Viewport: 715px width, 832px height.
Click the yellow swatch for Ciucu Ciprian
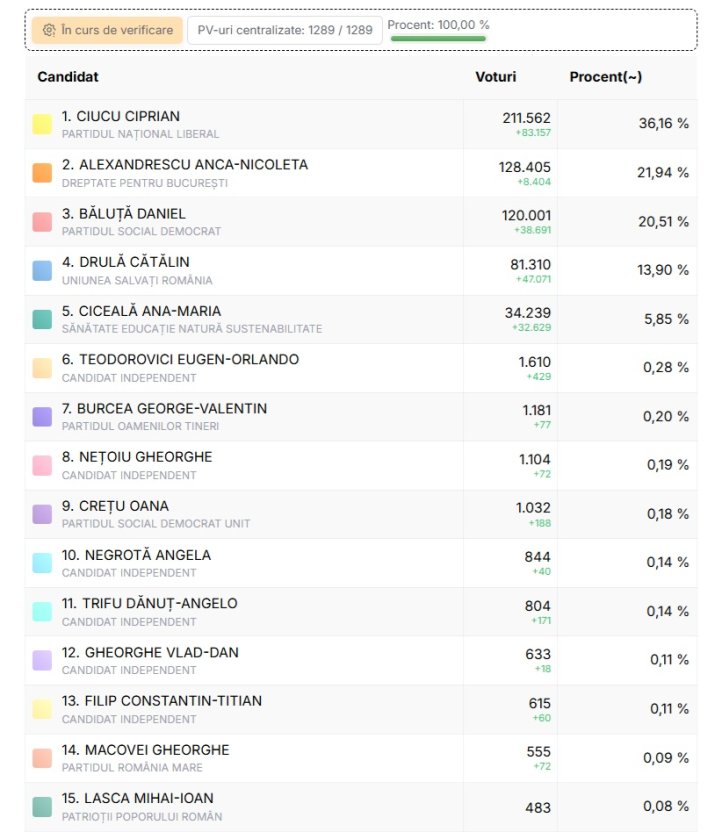point(42,124)
